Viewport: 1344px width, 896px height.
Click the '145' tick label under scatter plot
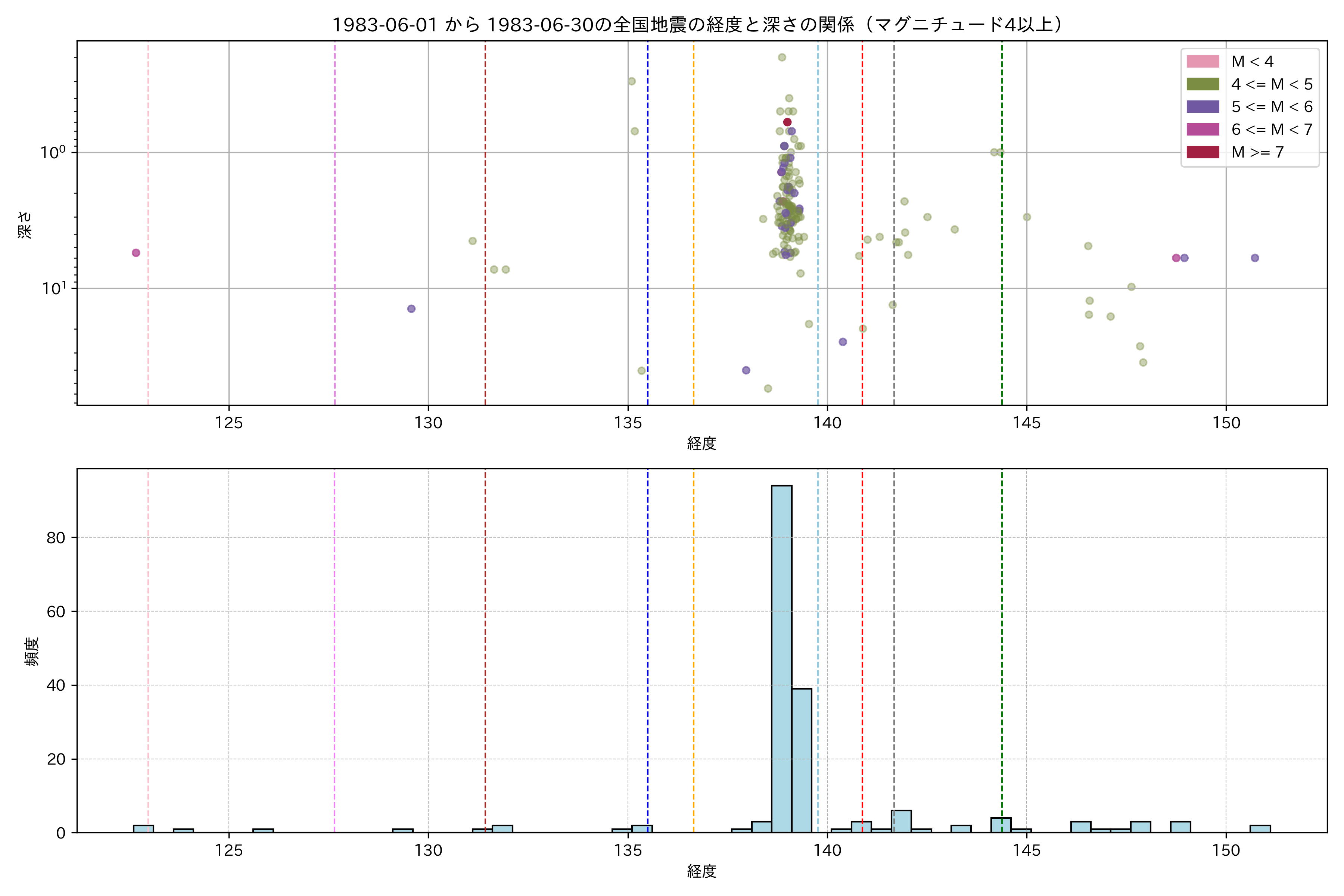point(1026,423)
